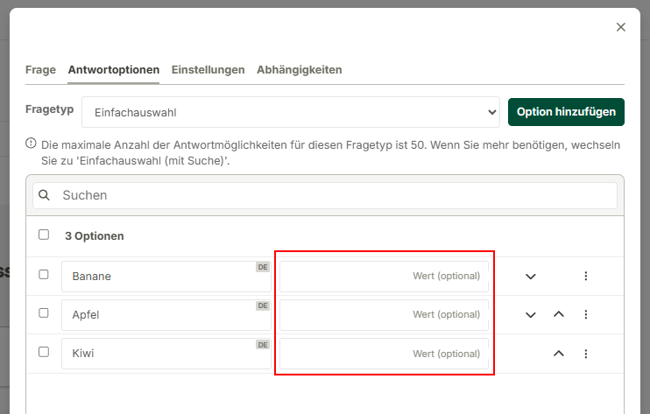Click the Apfel option text field
The image size is (650, 414).
pyautogui.click(x=166, y=315)
